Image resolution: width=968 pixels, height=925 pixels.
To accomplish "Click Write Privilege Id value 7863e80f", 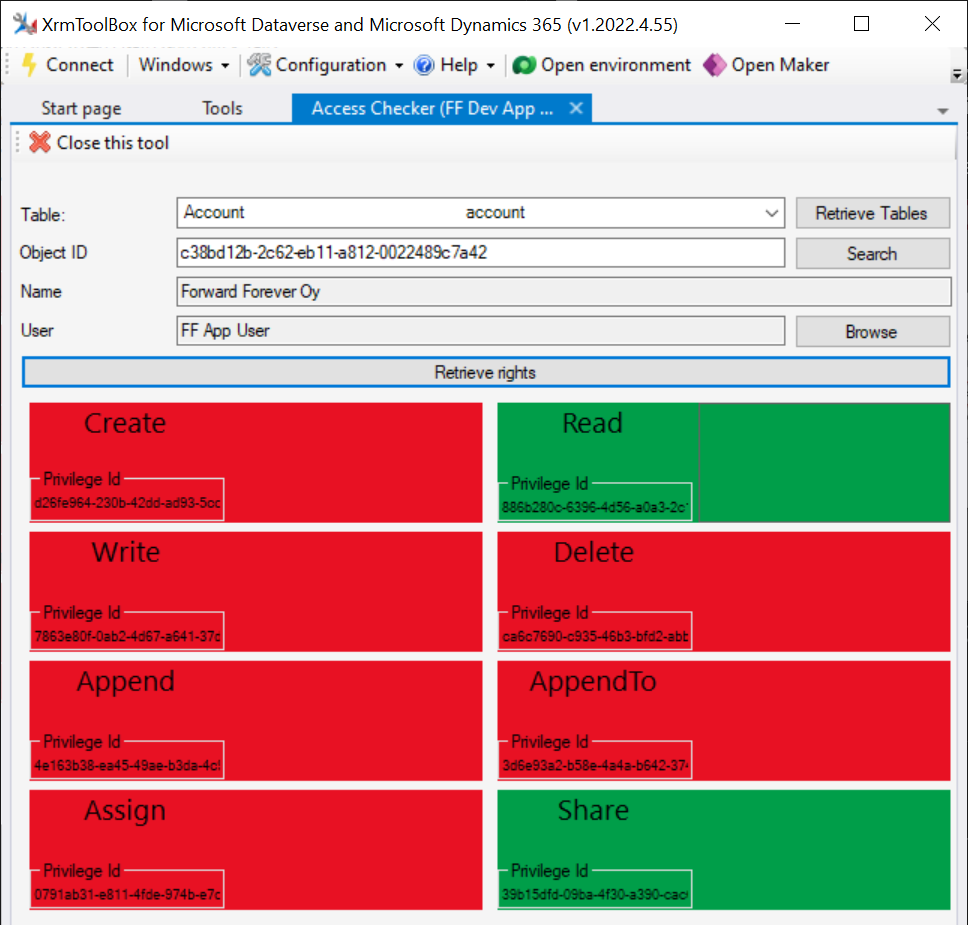I will 128,637.
